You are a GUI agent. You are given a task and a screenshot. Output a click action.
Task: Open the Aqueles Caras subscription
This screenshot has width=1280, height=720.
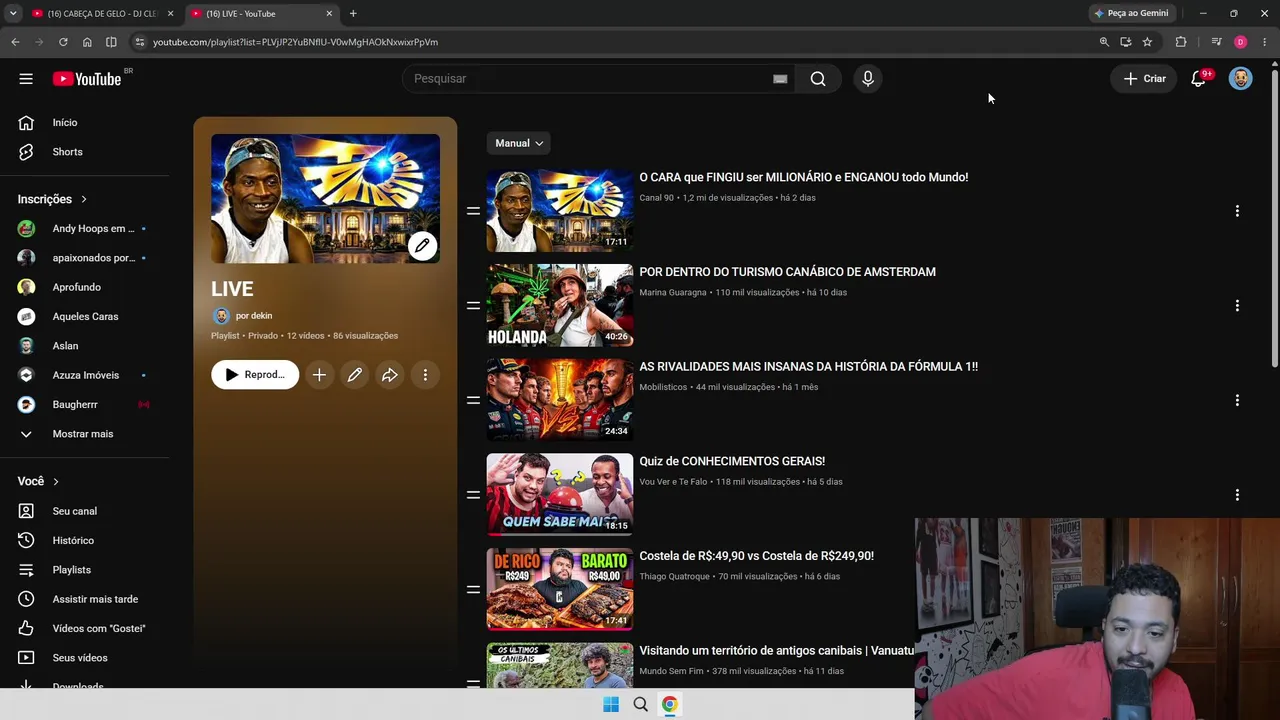[85, 316]
